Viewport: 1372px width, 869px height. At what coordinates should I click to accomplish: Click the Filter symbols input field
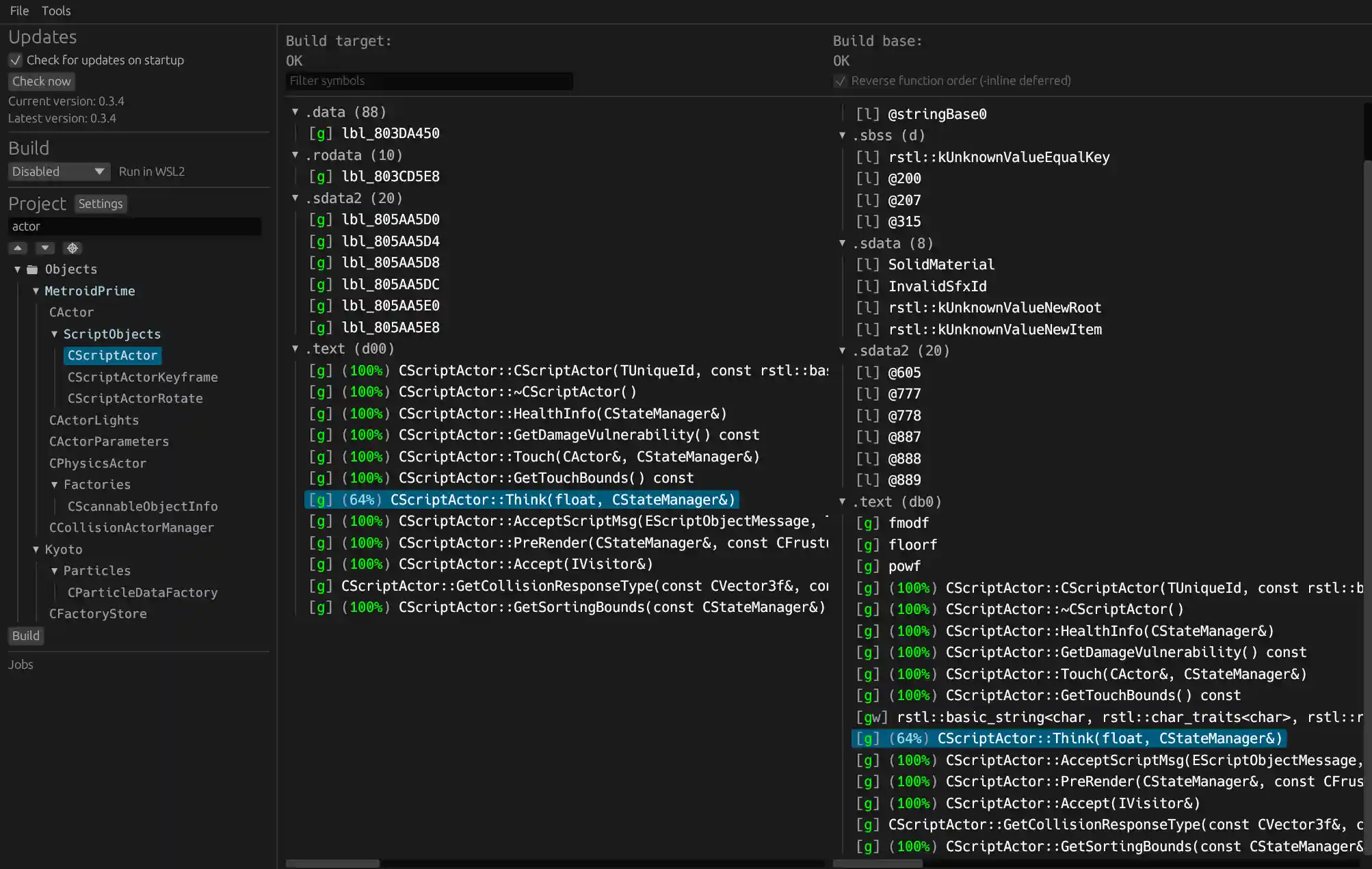coord(429,81)
